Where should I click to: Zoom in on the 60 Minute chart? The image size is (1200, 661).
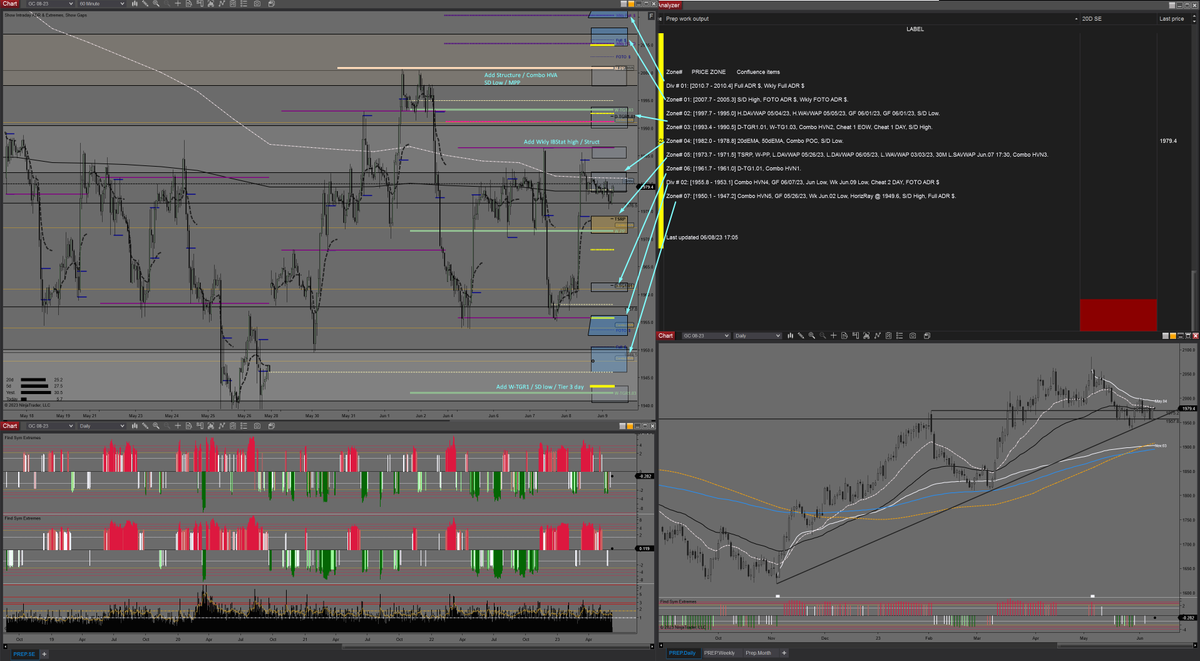[x=156, y=5]
